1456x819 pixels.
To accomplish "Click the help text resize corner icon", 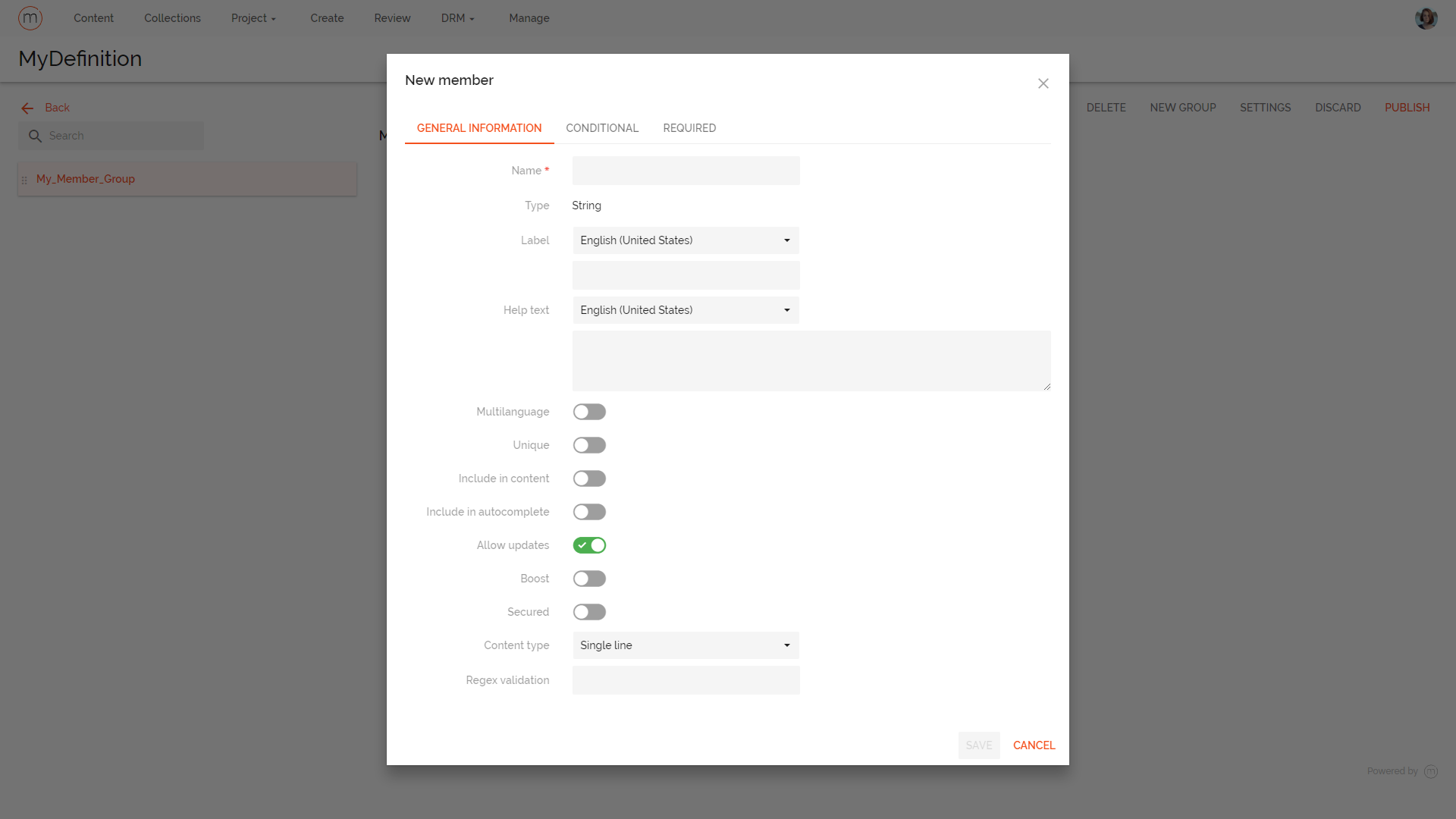I will [1046, 388].
